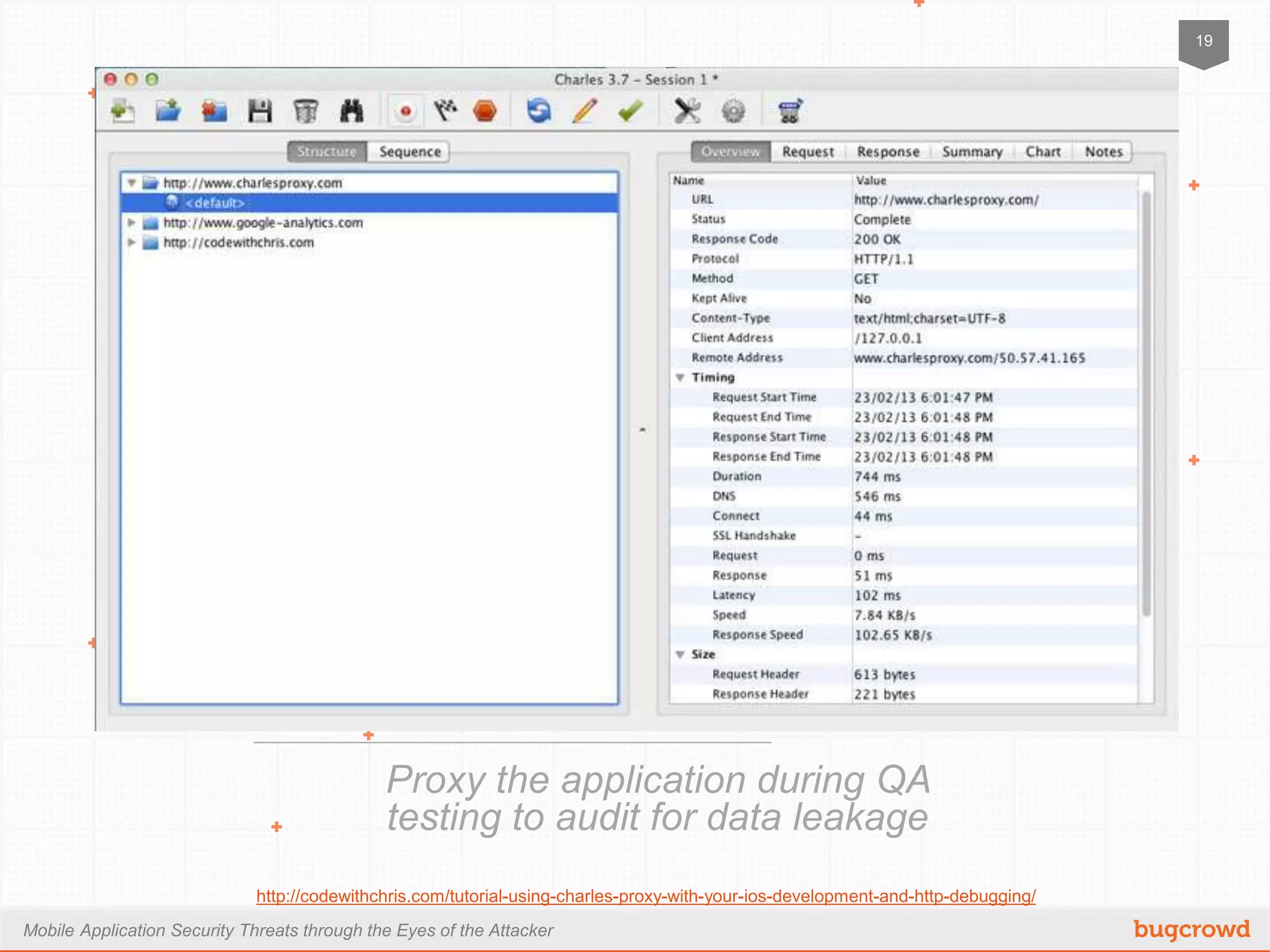Collapse the www.charlesproxy.com tree node
The image size is (1270, 952).
point(131,183)
